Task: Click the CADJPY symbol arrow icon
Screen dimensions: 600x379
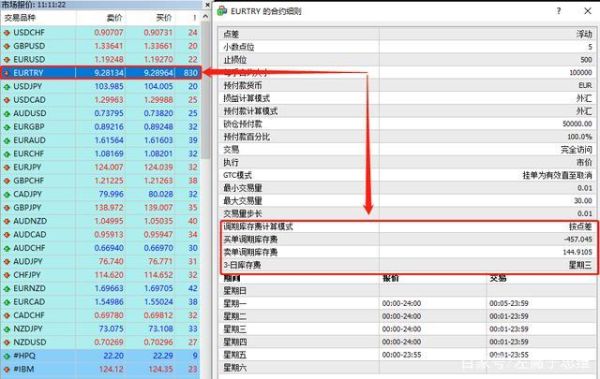Action: click(7, 194)
